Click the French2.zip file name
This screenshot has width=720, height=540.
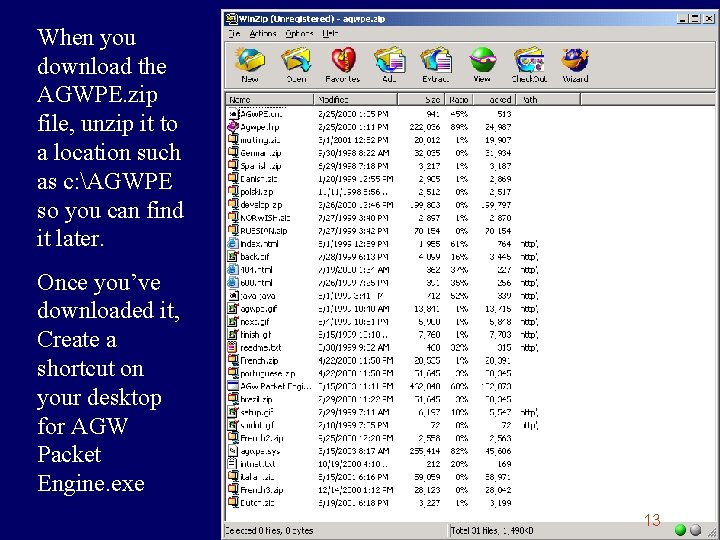262,438
